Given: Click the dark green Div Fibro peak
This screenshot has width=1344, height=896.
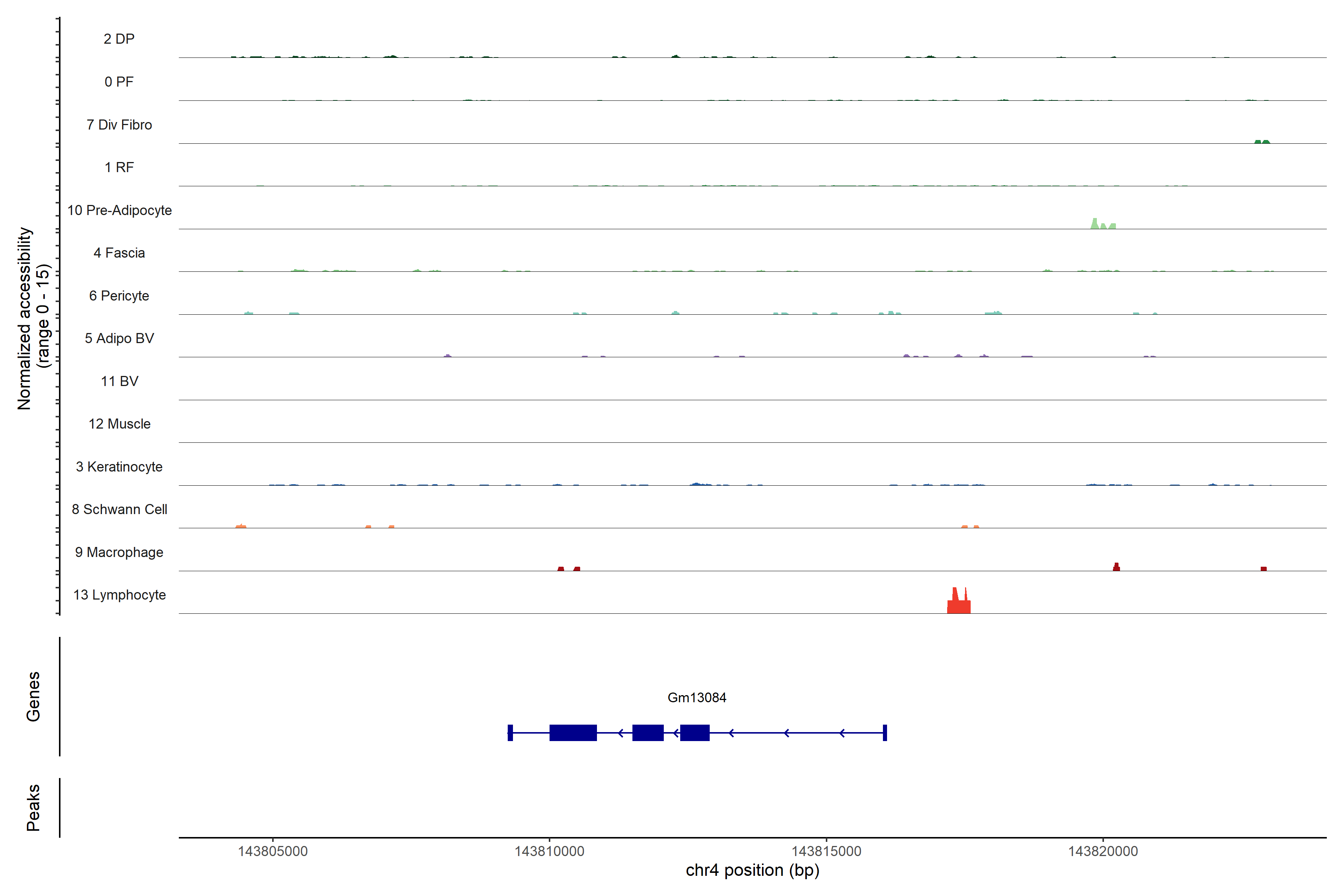Looking at the screenshot, I should [1262, 141].
